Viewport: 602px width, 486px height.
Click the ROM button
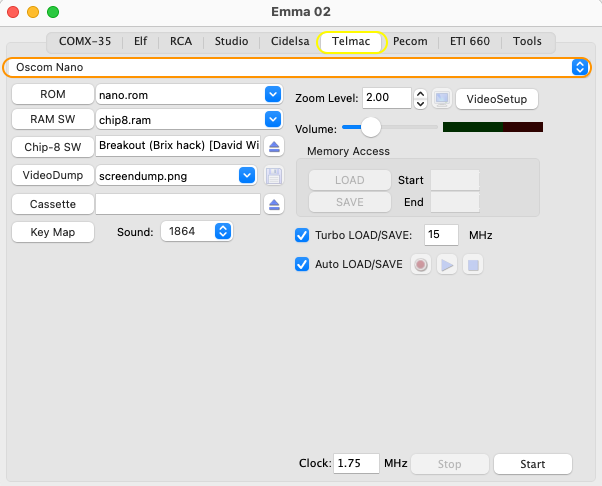click(x=53, y=94)
